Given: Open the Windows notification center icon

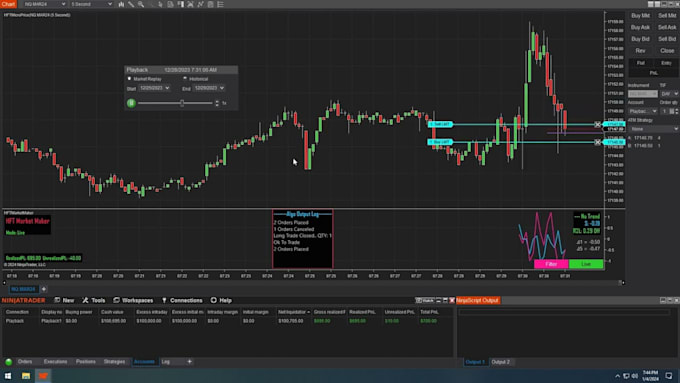Looking at the screenshot, I should (669, 376).
